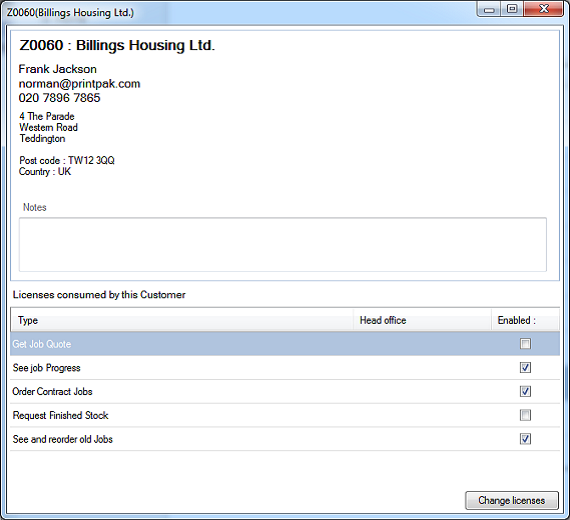Click the address line 4 The Parade

(x=47, y=116)
